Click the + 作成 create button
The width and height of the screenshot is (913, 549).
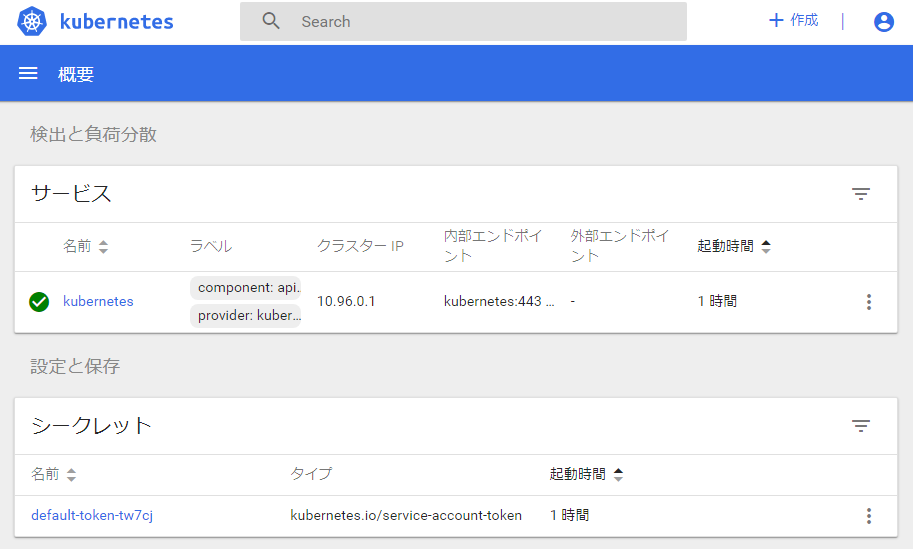click(793, 21)
